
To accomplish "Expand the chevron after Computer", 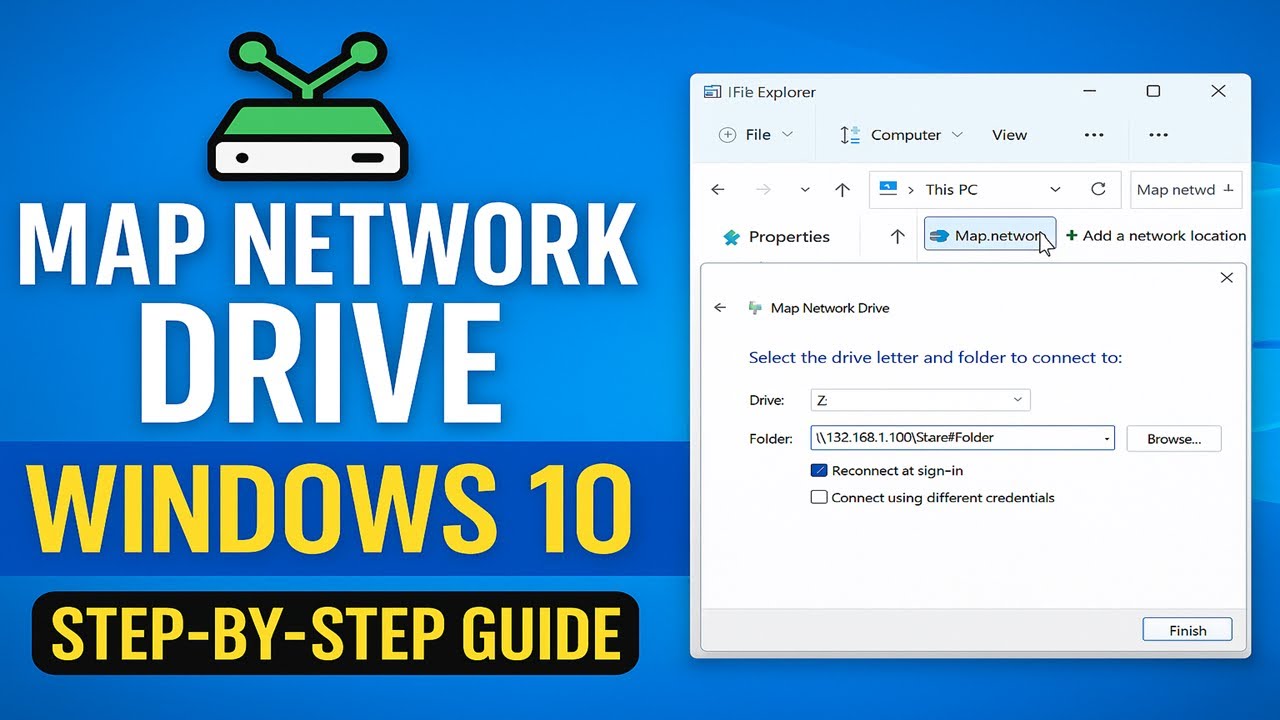I will point(957,135).
